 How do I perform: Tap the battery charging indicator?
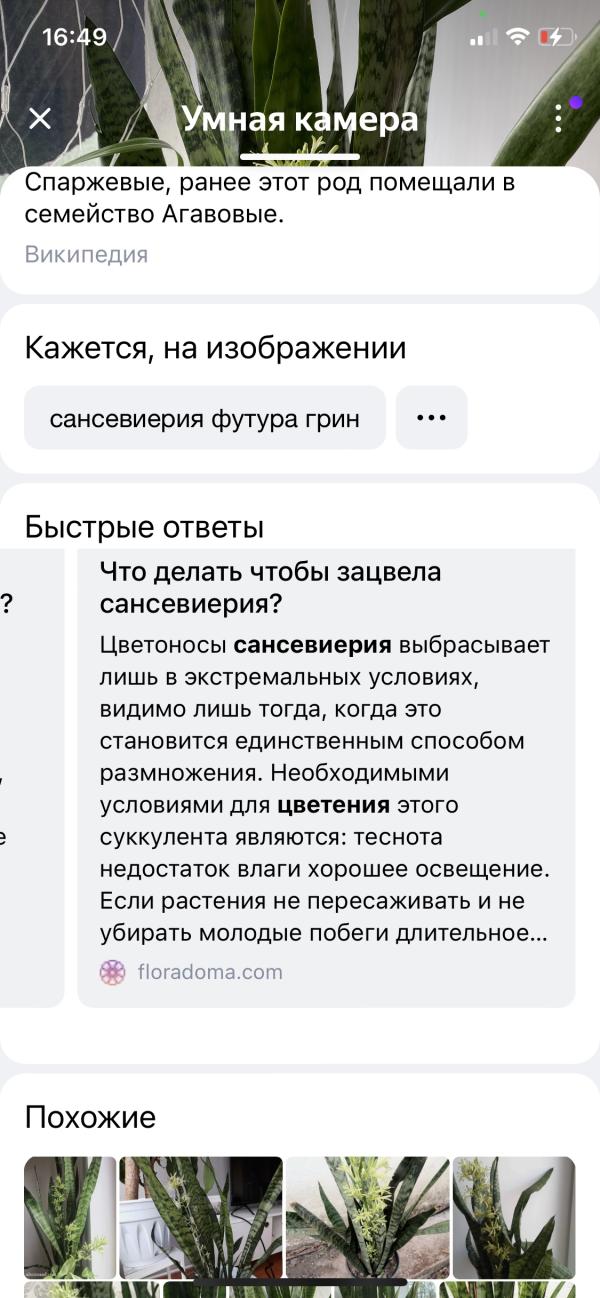557,37
